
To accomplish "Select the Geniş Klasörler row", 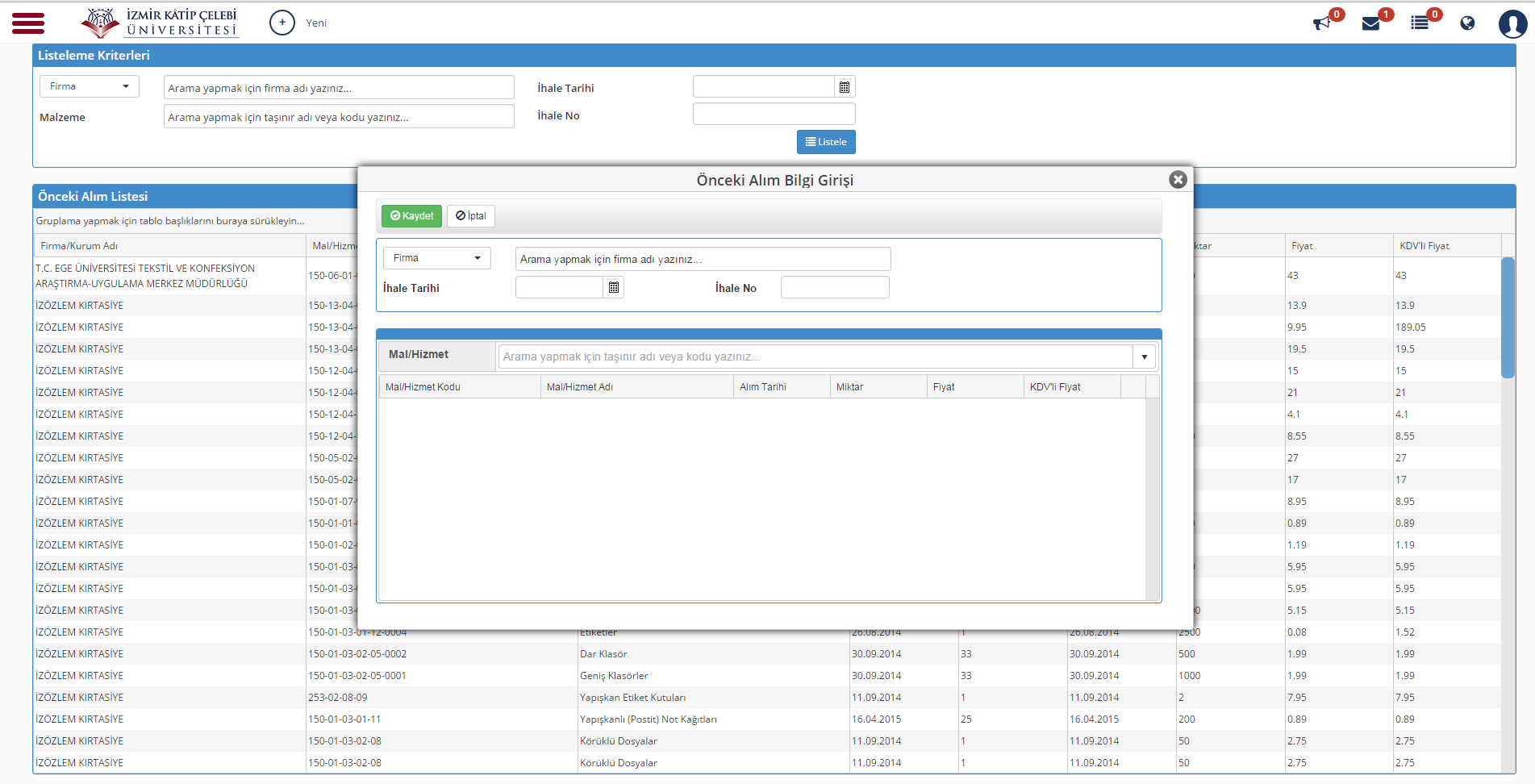I will tap(766, 676).
